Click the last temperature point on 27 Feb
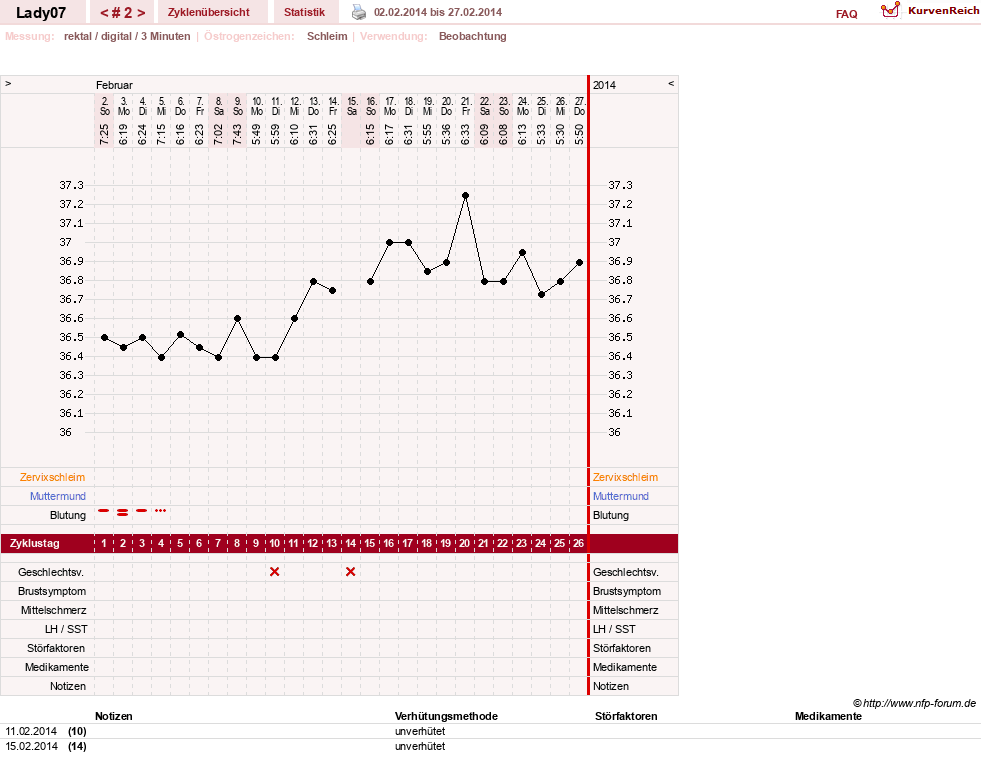Screen dimensions: 981x775 [x=579, y=263]
